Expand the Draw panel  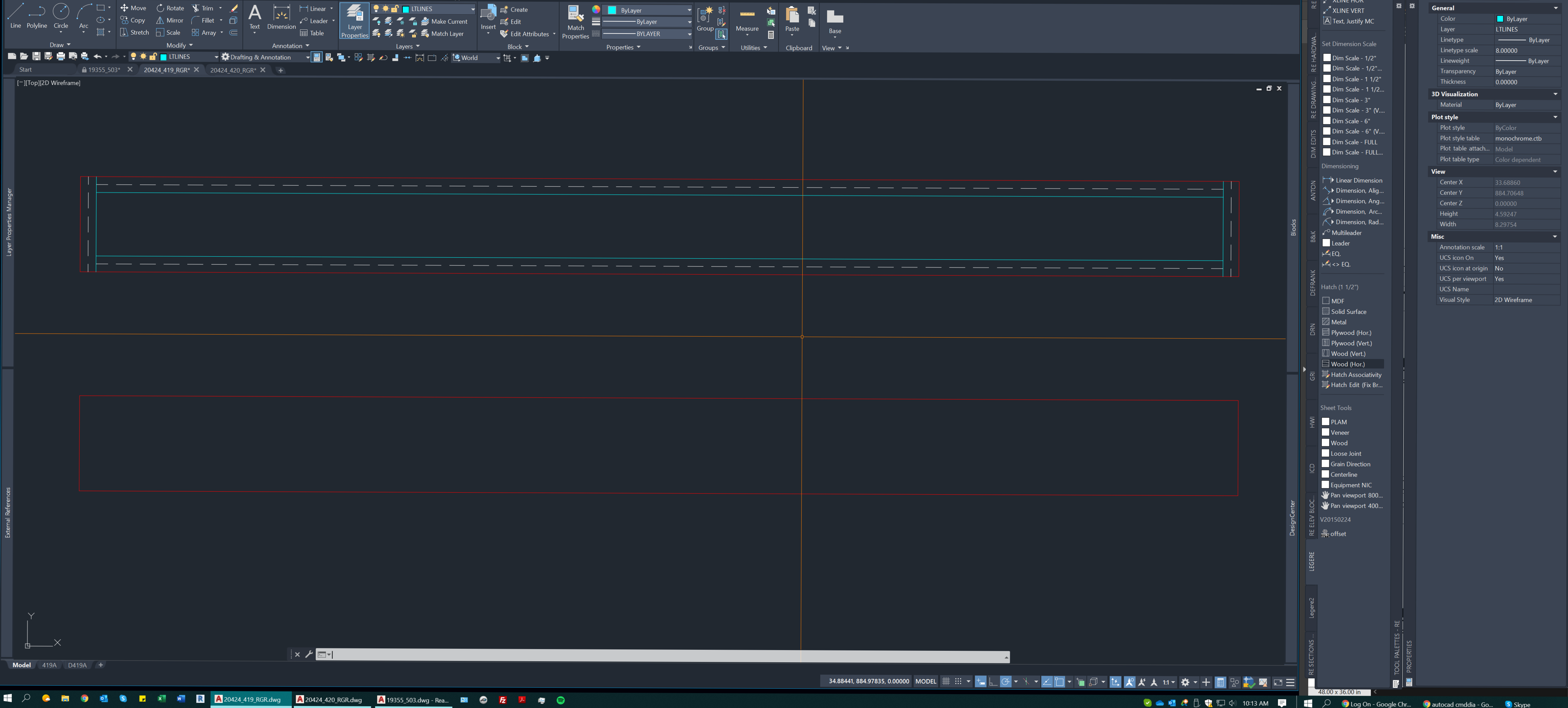[60, 45]
